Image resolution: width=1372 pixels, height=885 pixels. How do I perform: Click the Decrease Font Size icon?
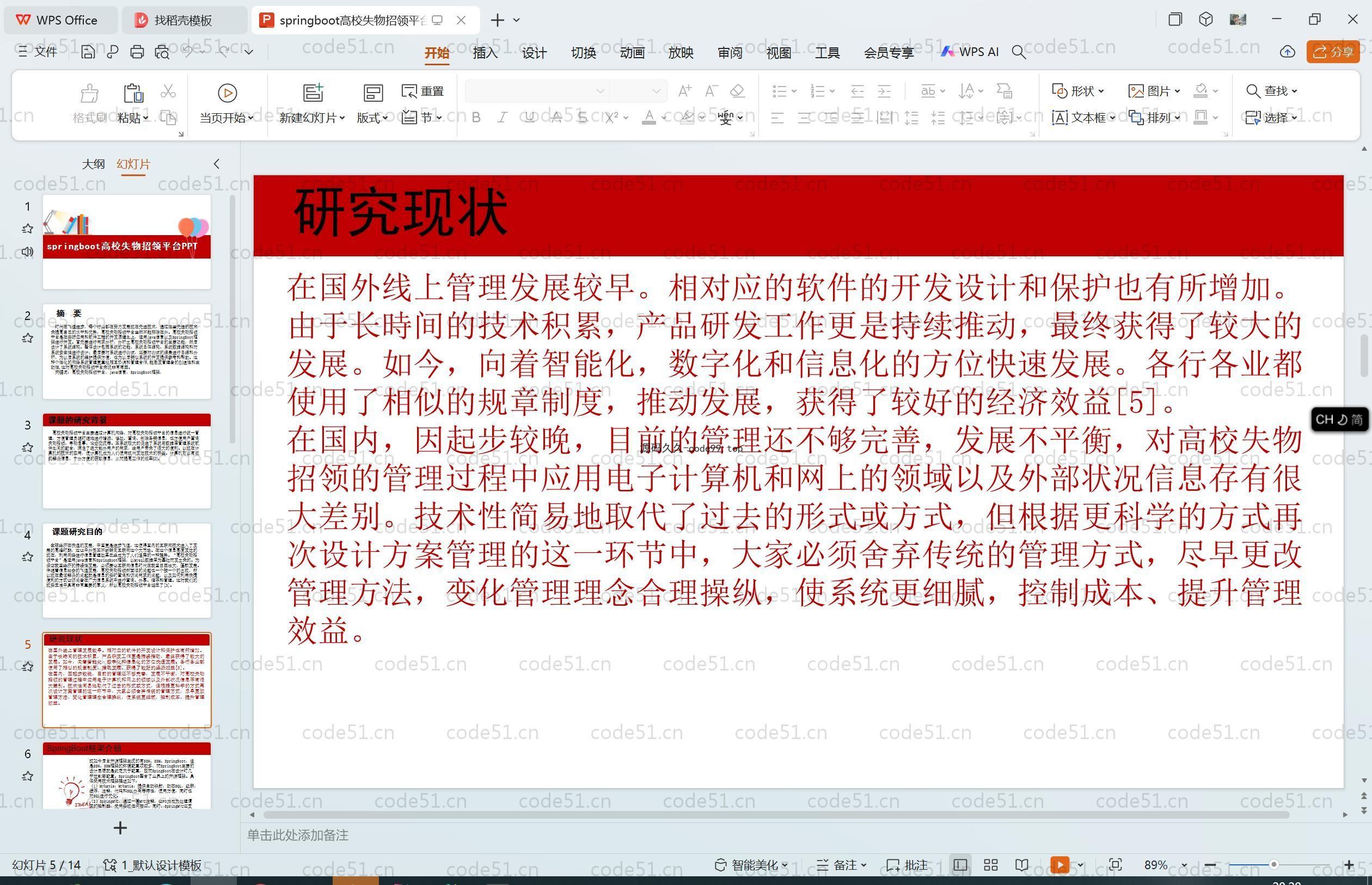(712, 91)
